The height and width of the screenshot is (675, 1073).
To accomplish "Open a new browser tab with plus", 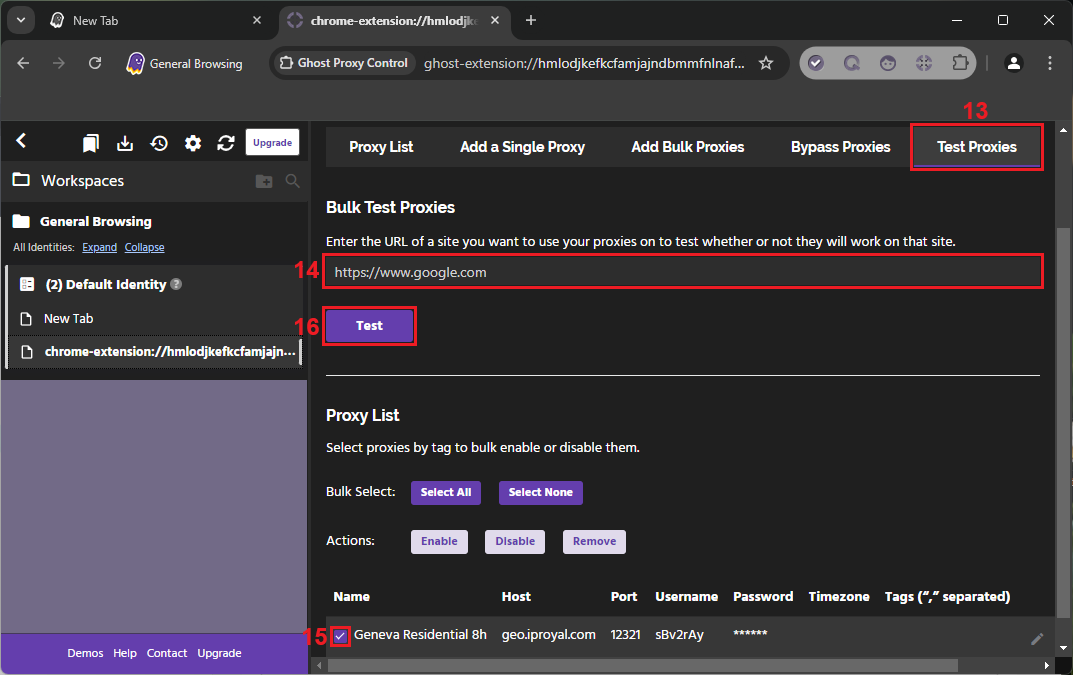I will point(530,21).
